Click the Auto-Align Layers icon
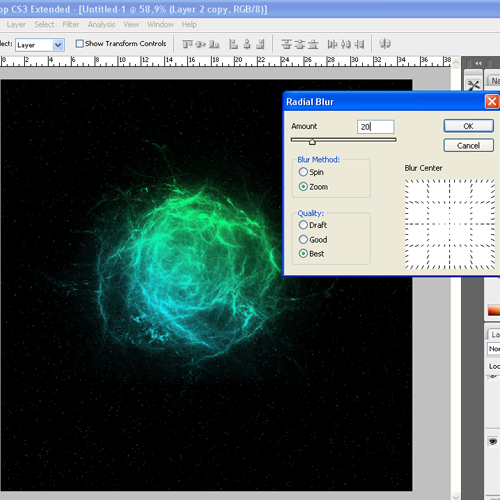500x500 pixels. click(385, 44)
